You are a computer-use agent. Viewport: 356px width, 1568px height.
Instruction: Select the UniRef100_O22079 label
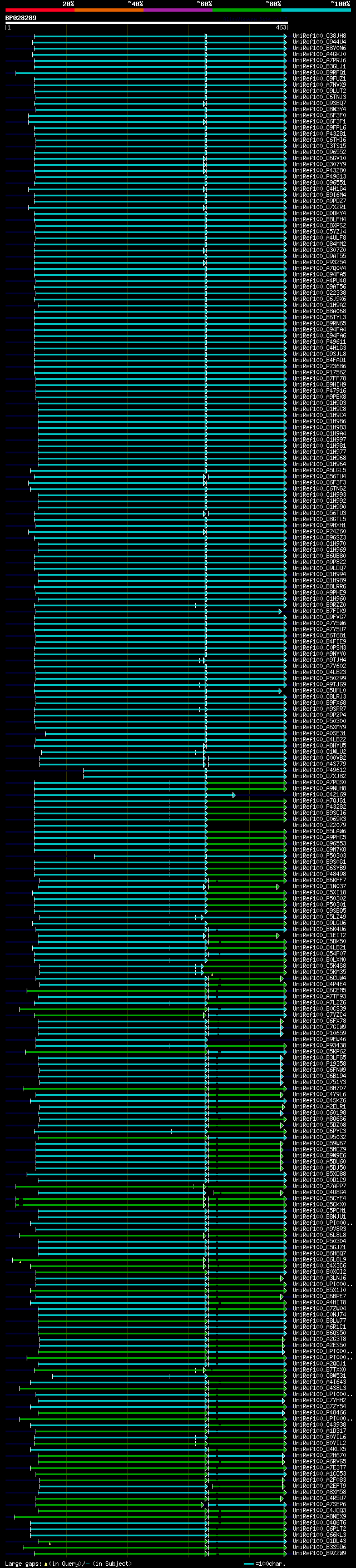[x=319, y=825]
